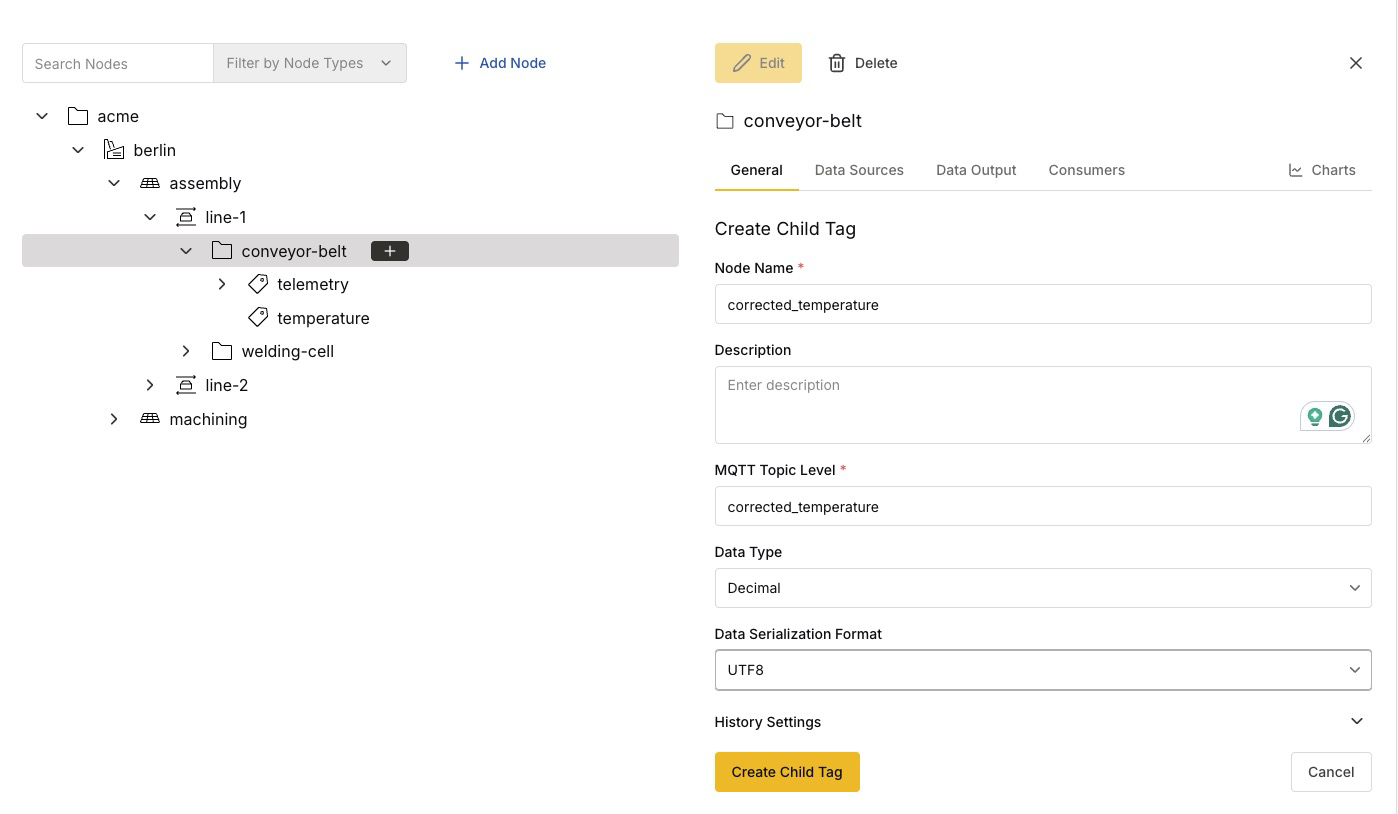The height and width of the screenshot is (814, 1398).
Task: Click the folder icon in conveyor-belt header
Action: (725, 121)
